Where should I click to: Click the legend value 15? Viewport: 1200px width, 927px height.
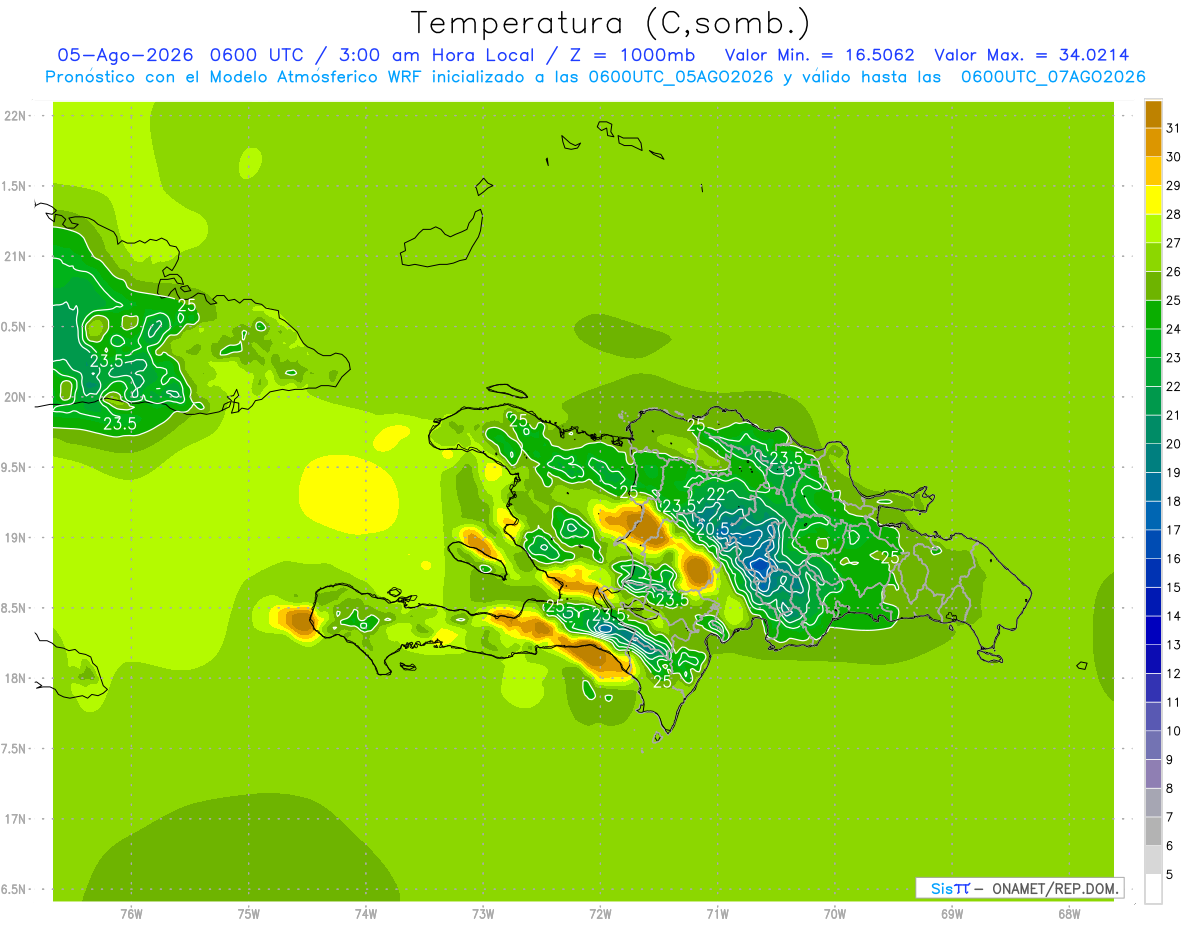(1173, 587)
